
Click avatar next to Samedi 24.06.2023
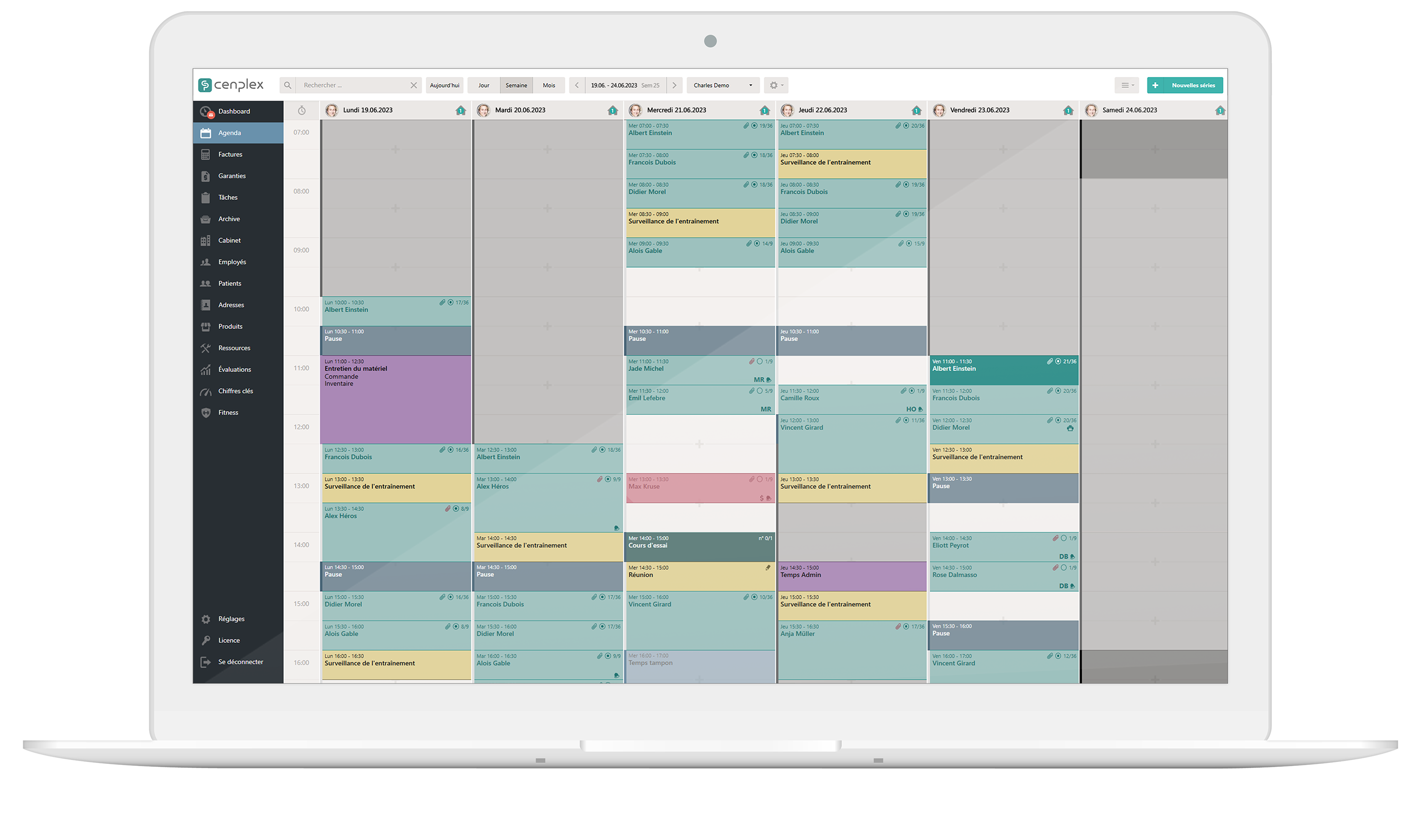[1091, 111]
